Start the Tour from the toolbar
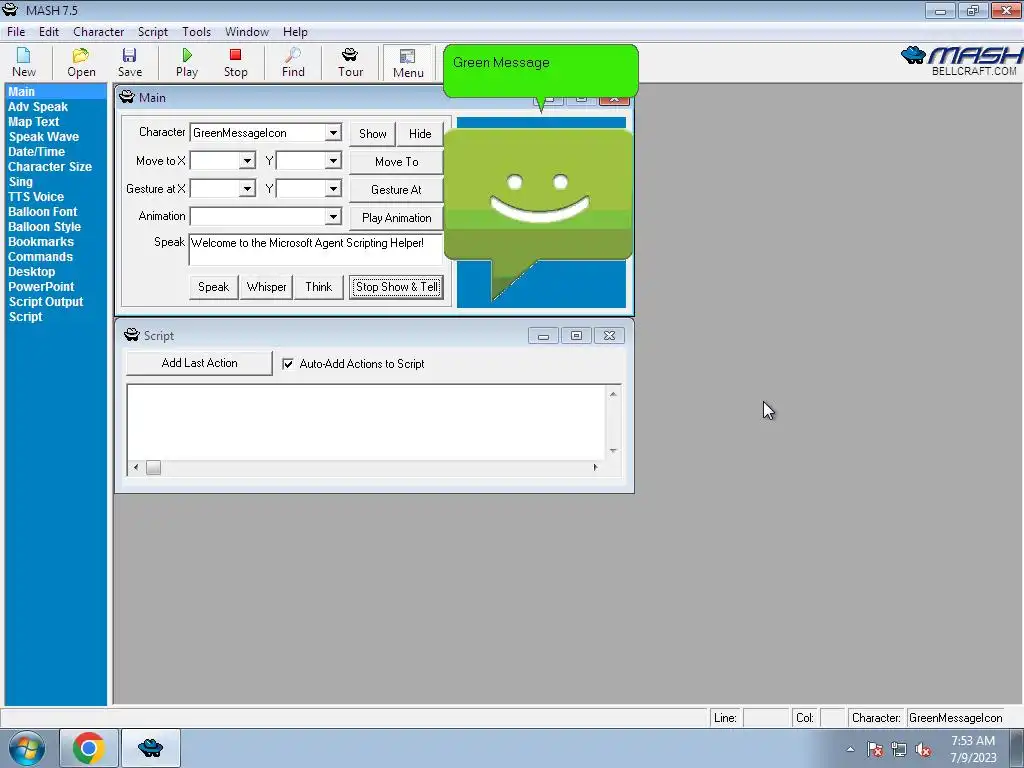Viewport: 1024px width, 768px height. 350,63
